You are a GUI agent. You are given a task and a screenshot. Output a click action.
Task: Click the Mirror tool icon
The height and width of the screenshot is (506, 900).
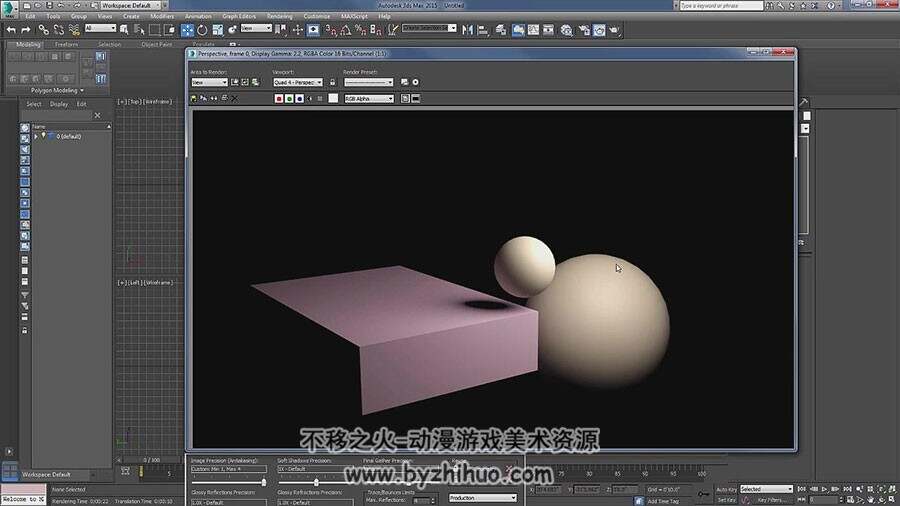(468, 30)
